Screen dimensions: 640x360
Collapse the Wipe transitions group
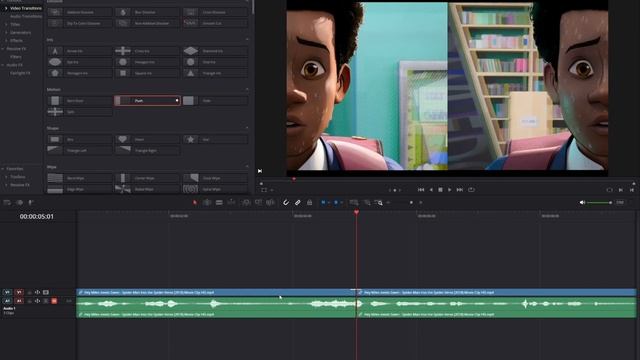247,167
